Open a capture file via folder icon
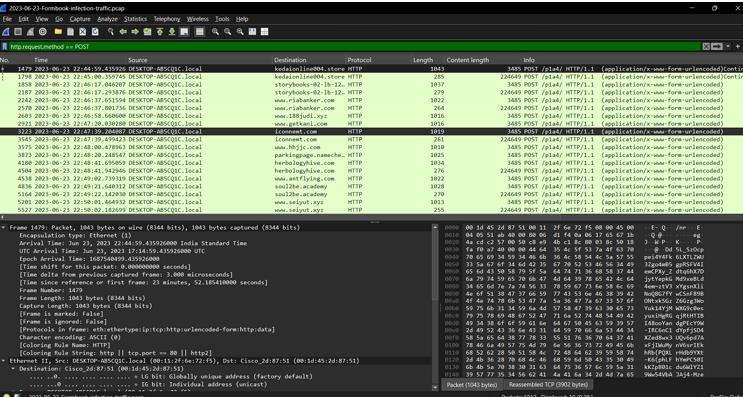Image resolution: width=743 pixels, height=397 pixels. pyautogui.click(x=58, y=32)
